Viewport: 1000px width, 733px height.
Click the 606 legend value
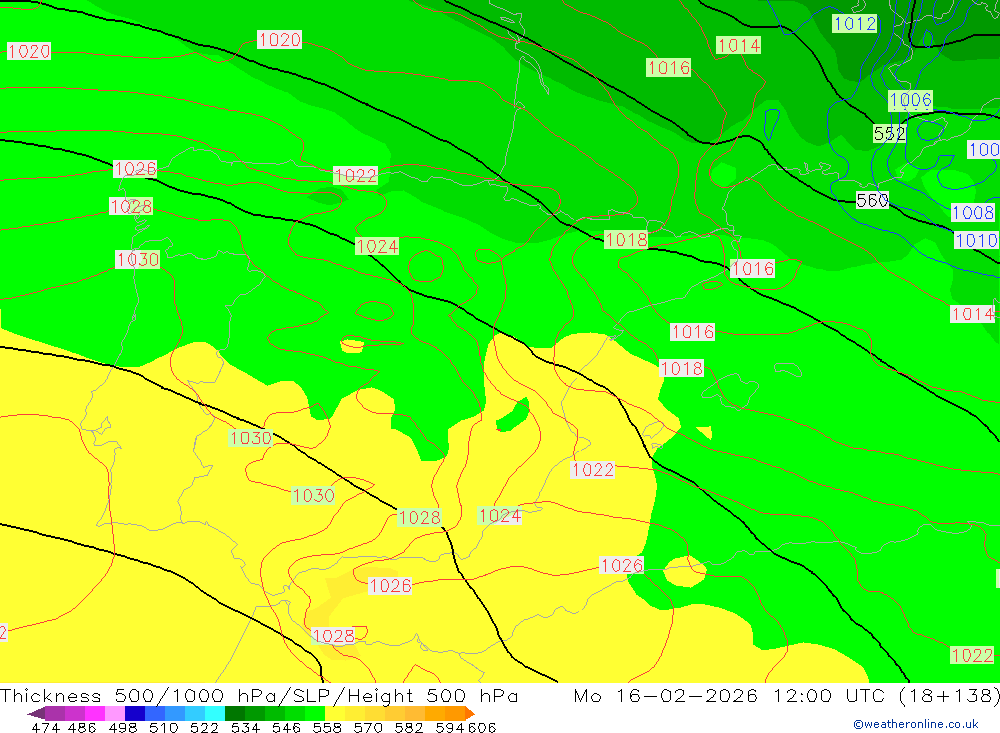click(x=482, y=727)
